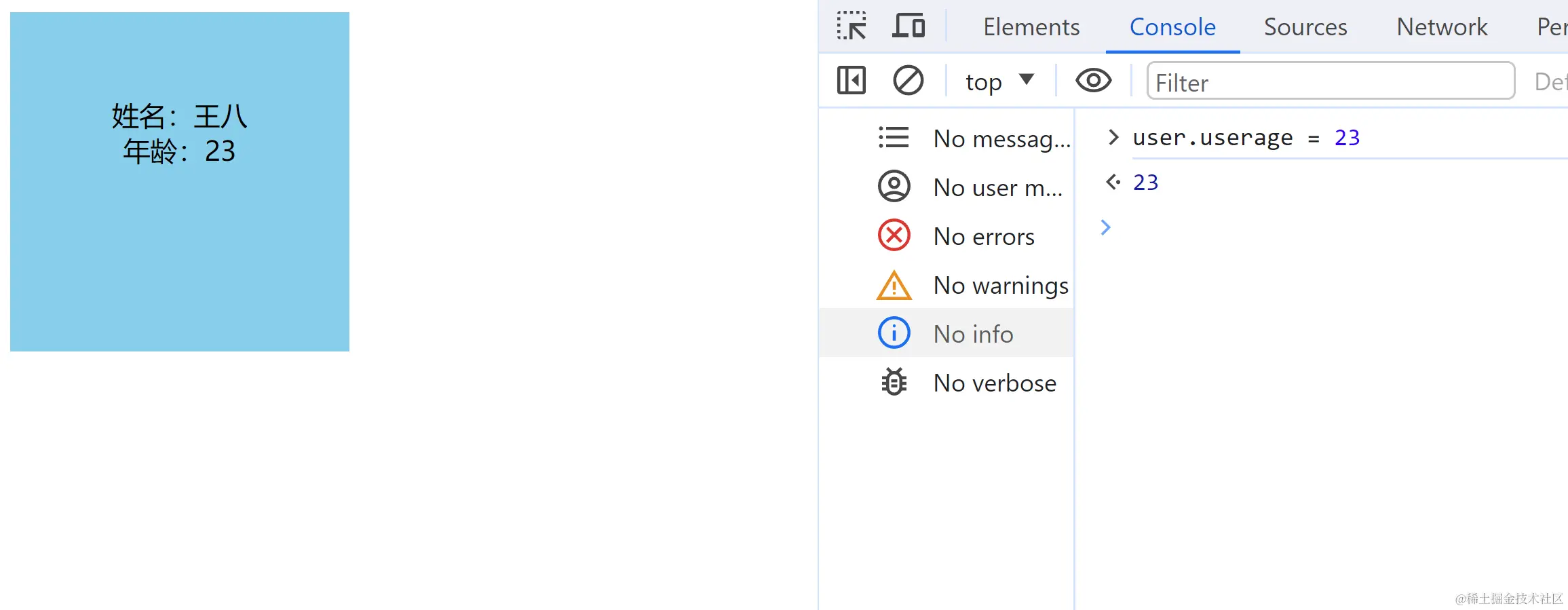This screenshot has width=1568, height=610.
Task: Switch to the Elements tab
Action: tap(1031, 27)
